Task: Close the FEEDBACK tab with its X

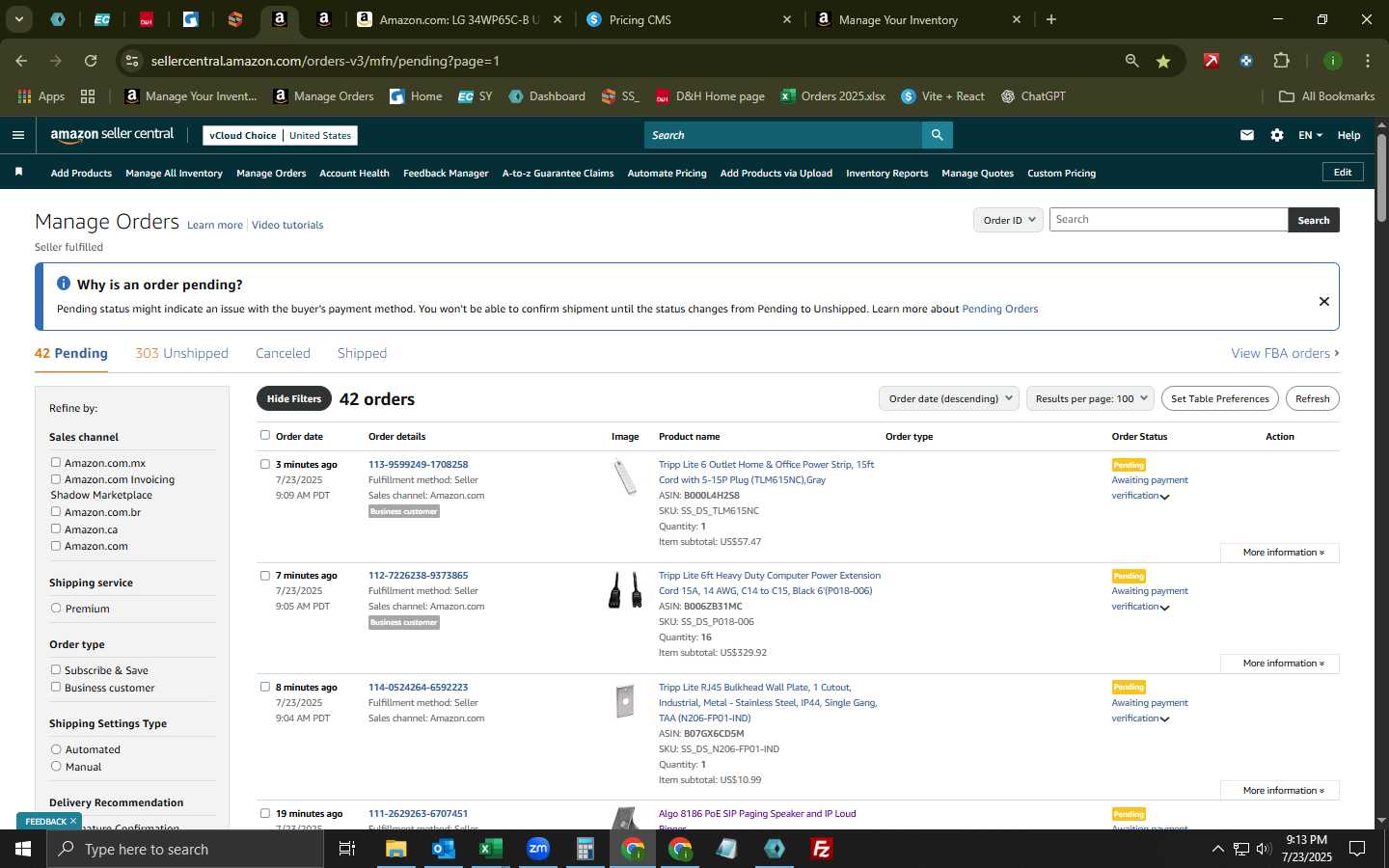Action: (x=72, y=821)
